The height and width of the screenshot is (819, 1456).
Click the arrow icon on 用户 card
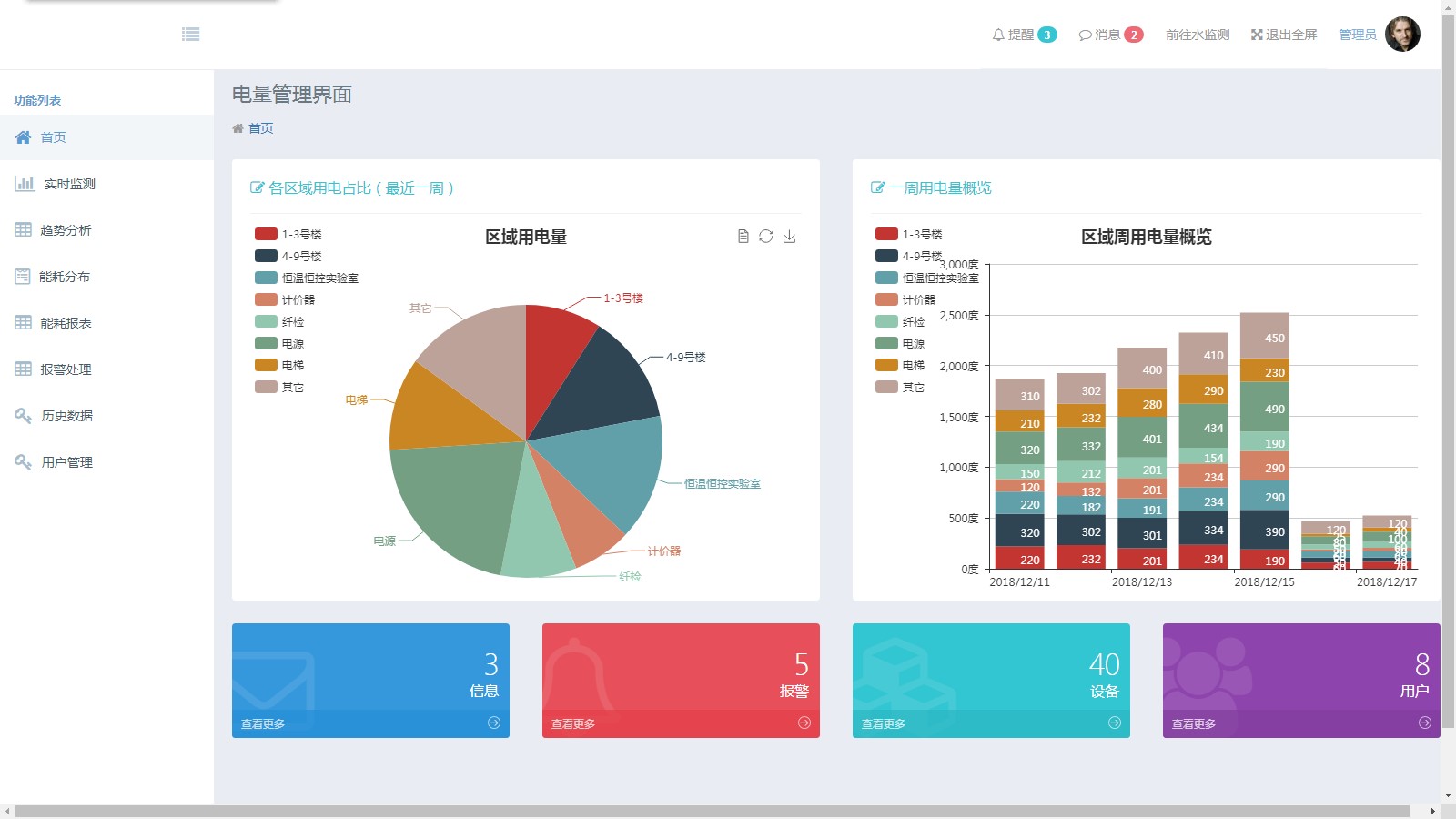(x=1425, y=723)
